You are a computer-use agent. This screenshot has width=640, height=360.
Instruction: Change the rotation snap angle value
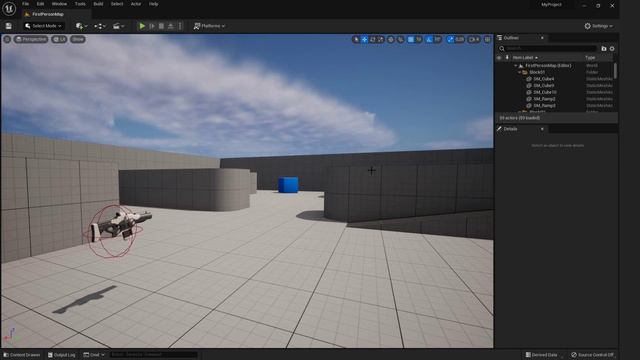[x=438, y=39]
